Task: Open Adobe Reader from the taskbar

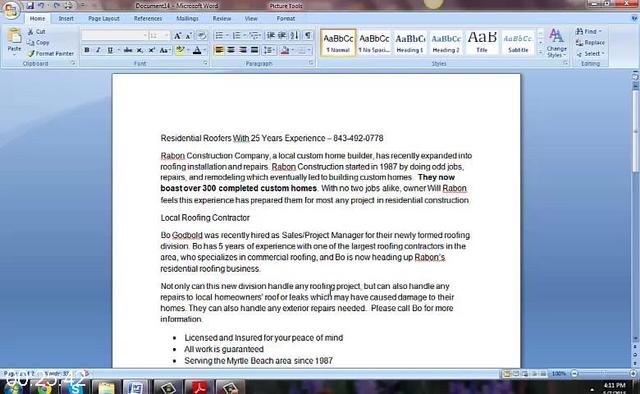Action: (x=199, y=387)
